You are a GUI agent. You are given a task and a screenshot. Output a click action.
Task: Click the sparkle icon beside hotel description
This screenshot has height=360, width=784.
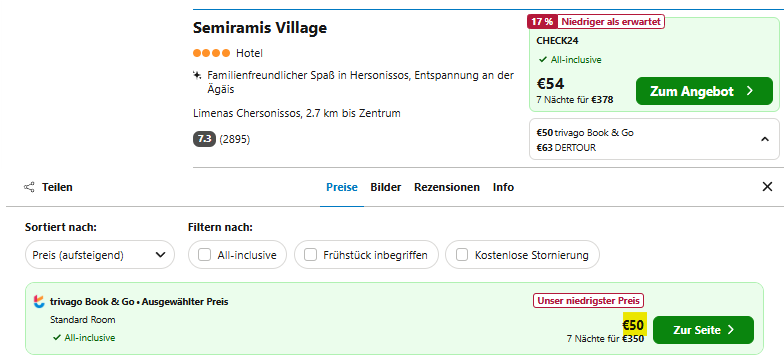click(197, 76)
